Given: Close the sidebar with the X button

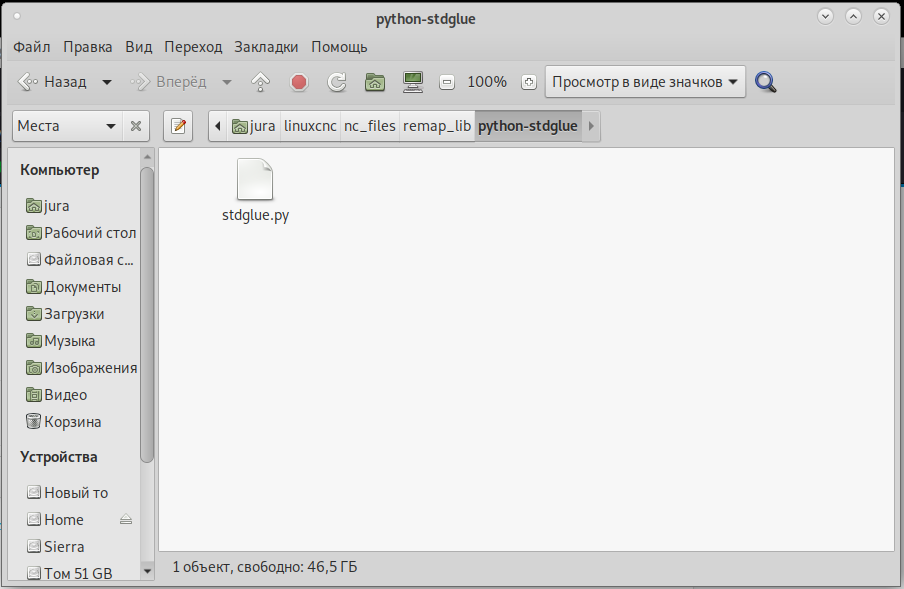Looking at the screenshot, I should click(135, 126).
